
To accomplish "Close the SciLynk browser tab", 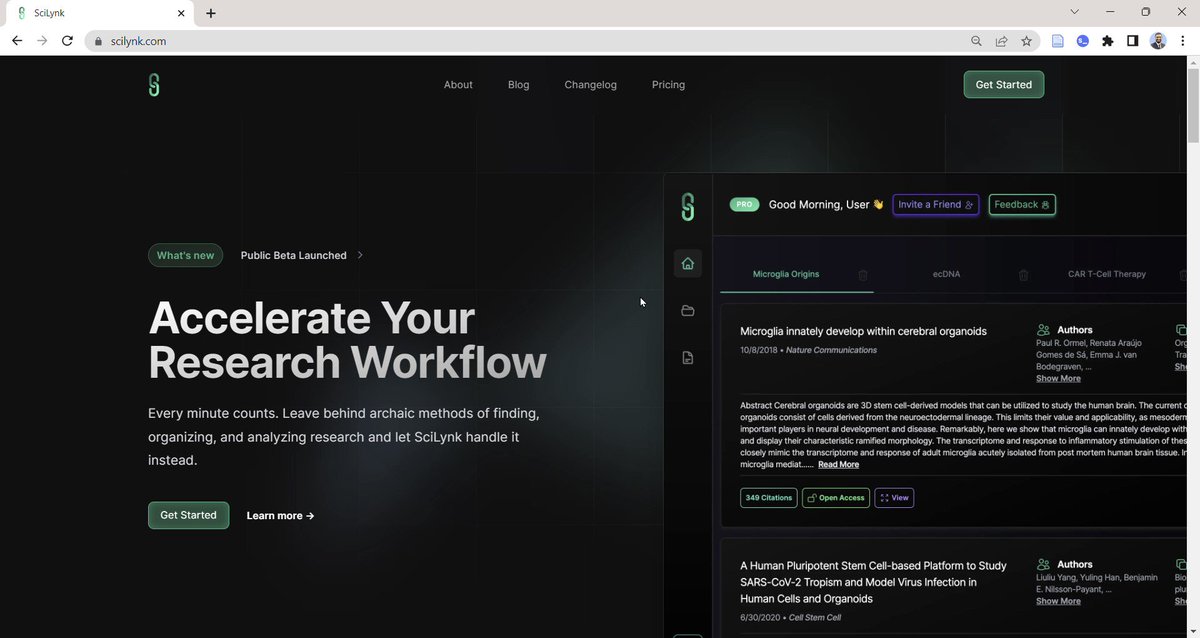I will 180,13.
